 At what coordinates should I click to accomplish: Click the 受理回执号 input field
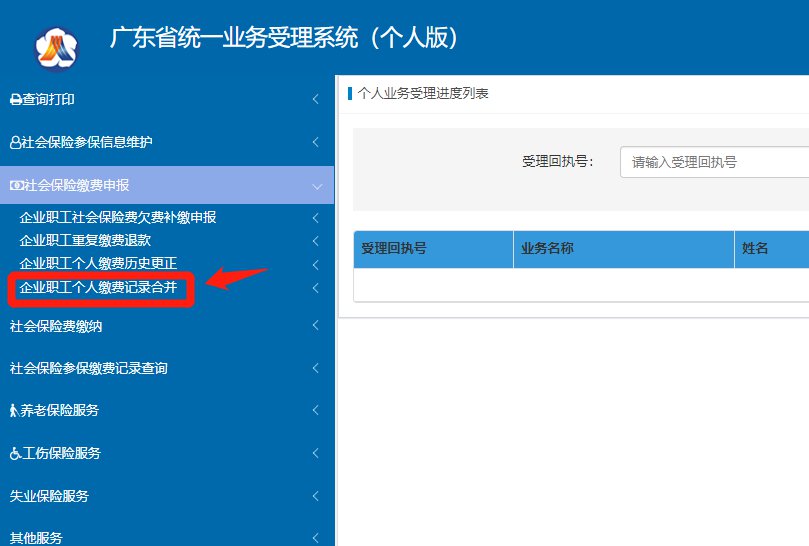[715, 162]
